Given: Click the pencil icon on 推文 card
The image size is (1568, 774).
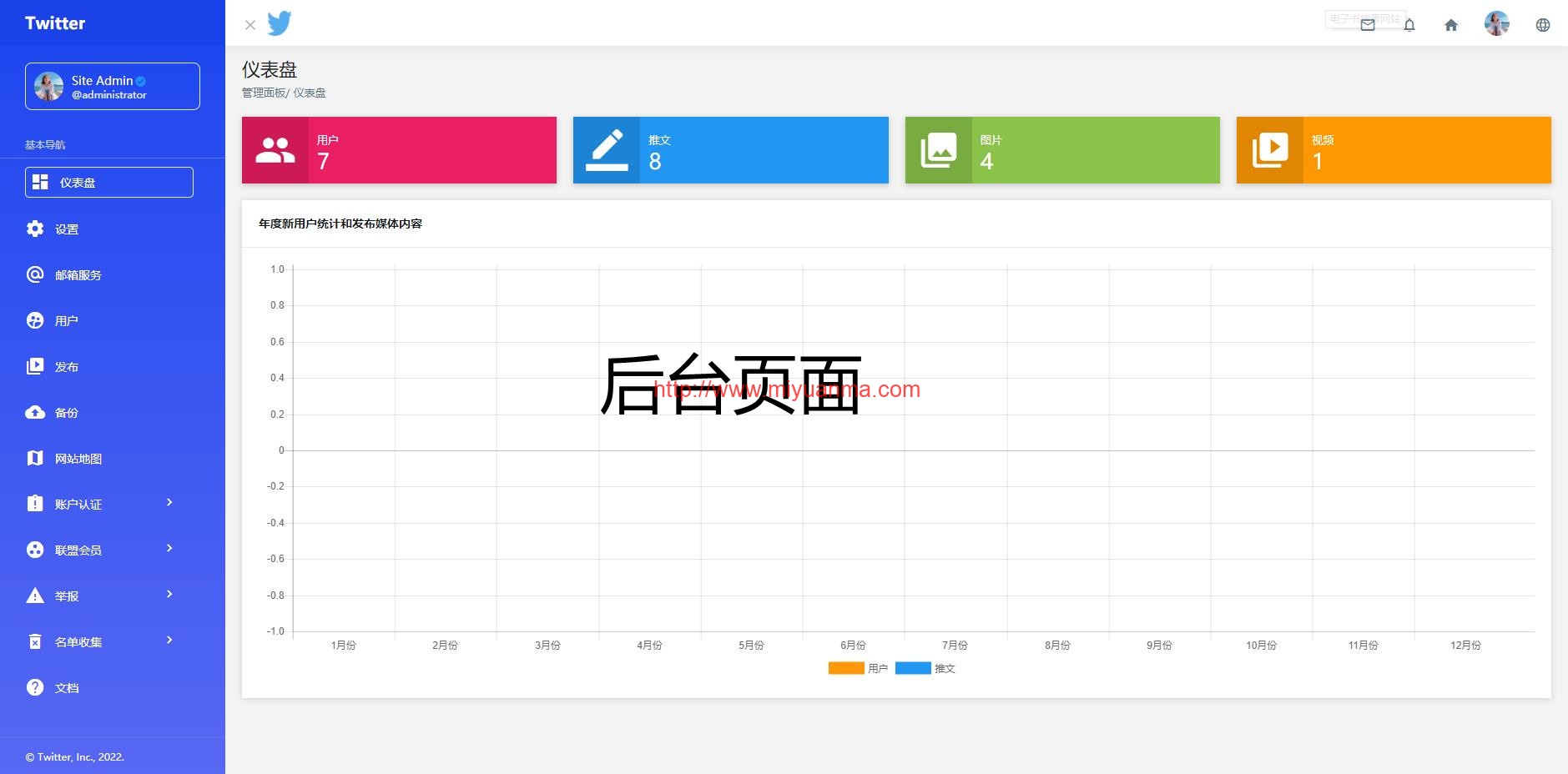Looking at the screenshot, I should click(x=607, y=150).
